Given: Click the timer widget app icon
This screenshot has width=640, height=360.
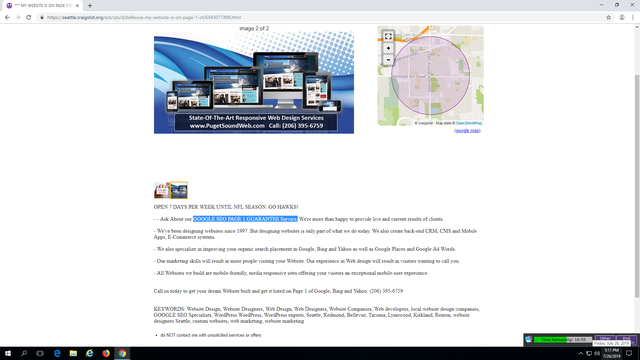Looking at the screenshot, I should (x=529, y=340).
